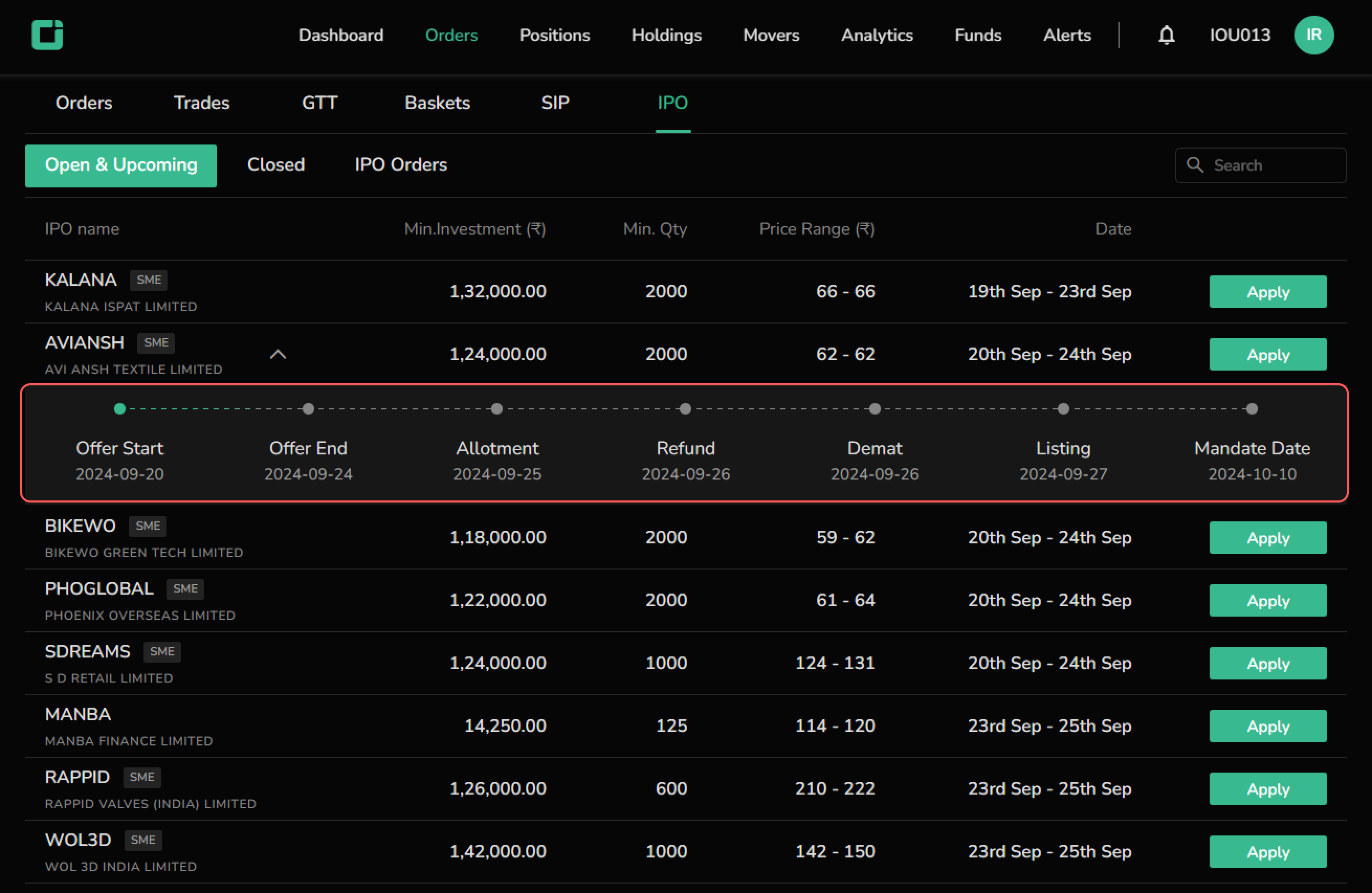Click the 19th Sep - 23rd Sep date
Image resolution: width=1372 pixels, height=893 pixels.
[1050, 292]
